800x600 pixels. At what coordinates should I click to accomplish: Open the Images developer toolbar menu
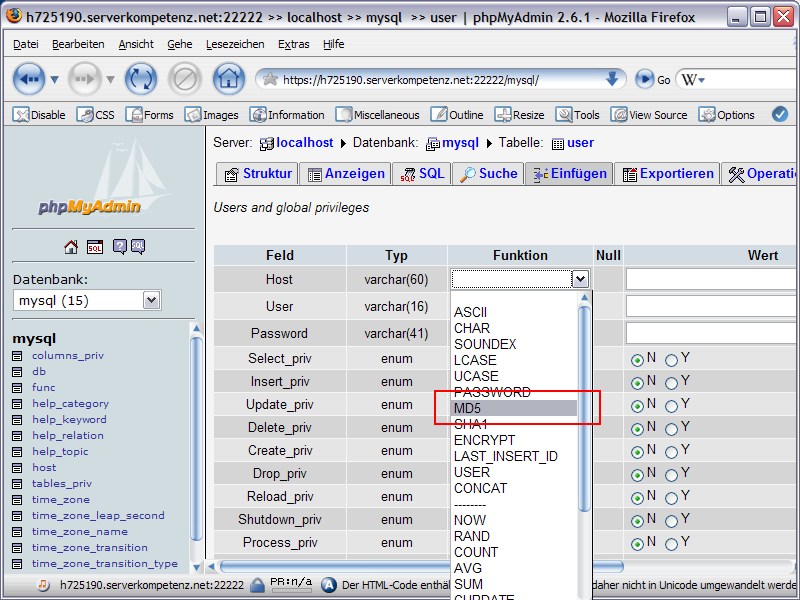point(212,115)
